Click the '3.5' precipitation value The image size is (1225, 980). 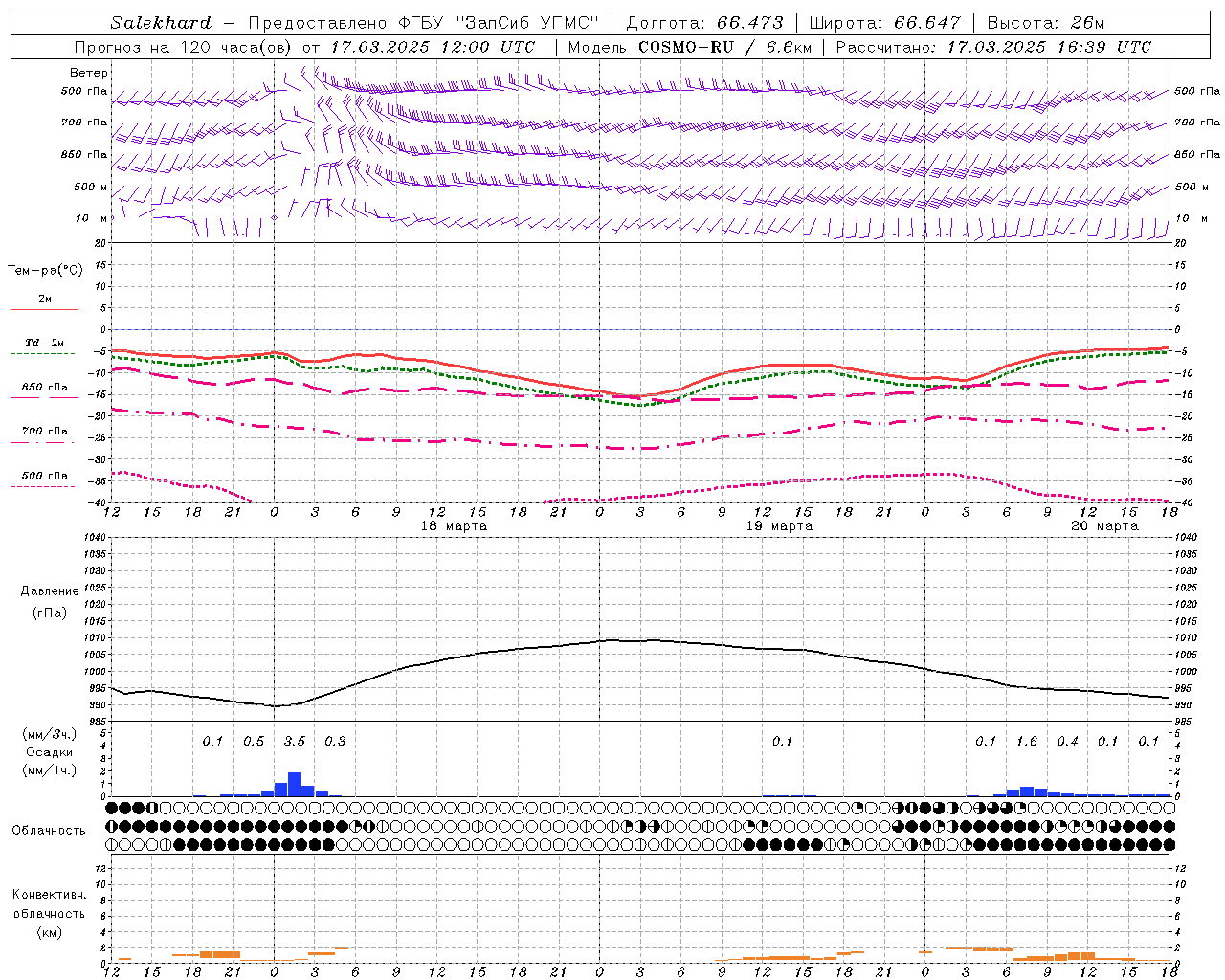295,742
